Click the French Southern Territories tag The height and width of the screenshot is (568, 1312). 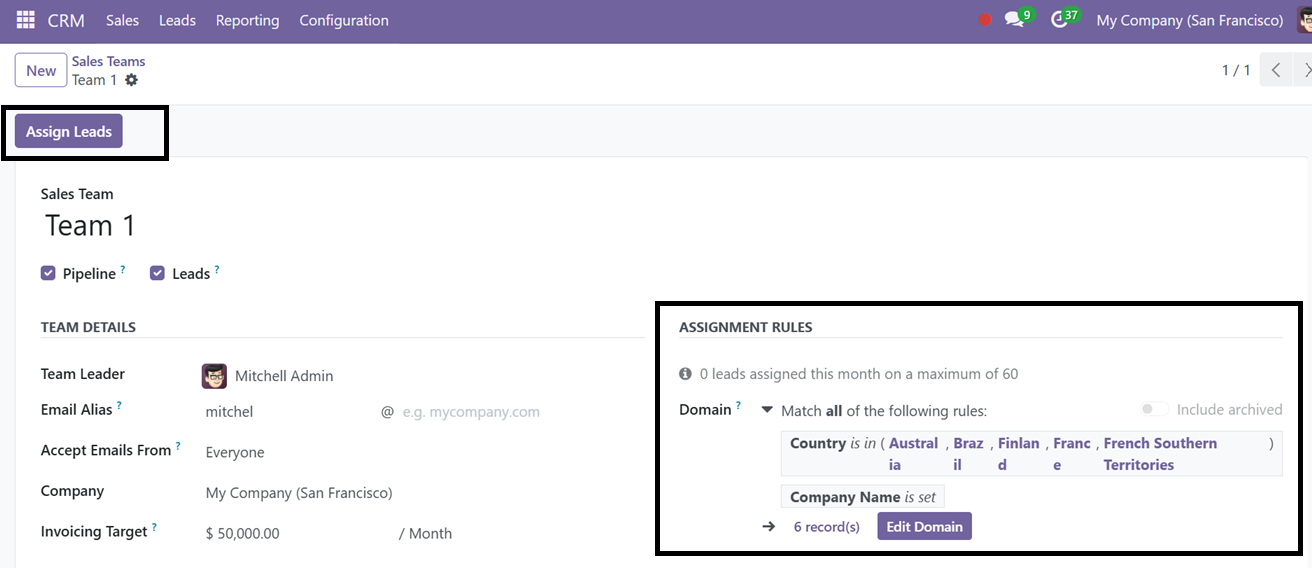[x=1160, y=454]
